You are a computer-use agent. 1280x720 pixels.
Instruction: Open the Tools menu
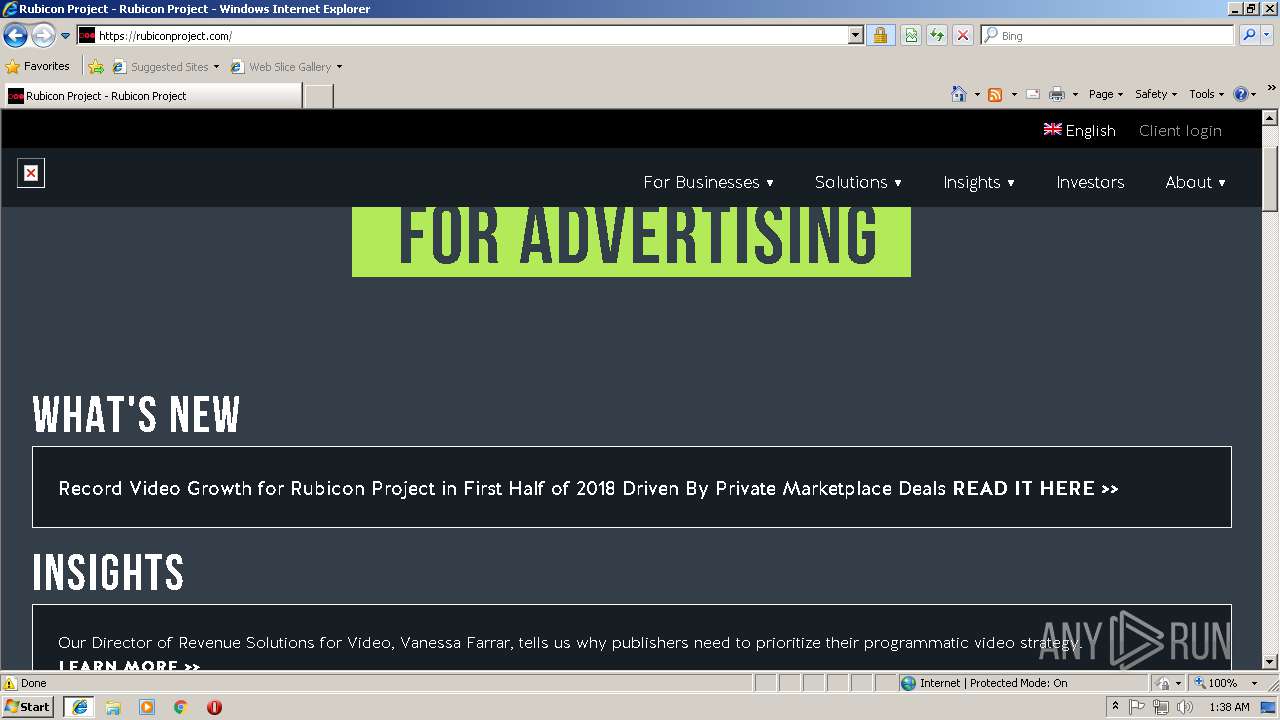1206,94
